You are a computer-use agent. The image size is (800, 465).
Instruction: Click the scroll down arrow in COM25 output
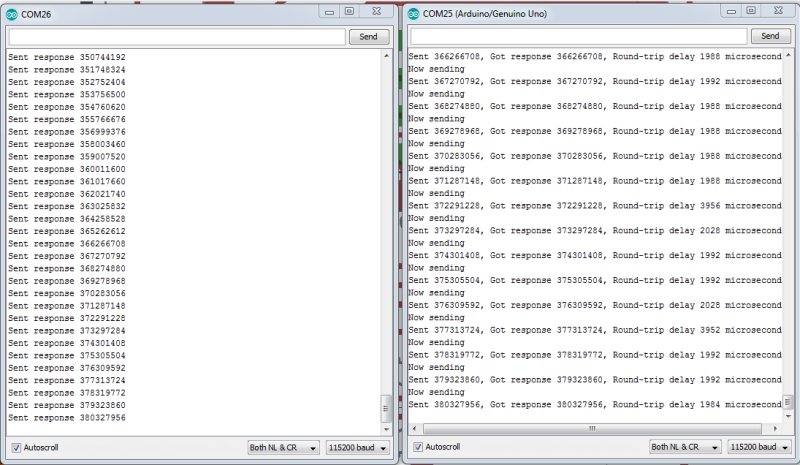[x=788, y=416]
